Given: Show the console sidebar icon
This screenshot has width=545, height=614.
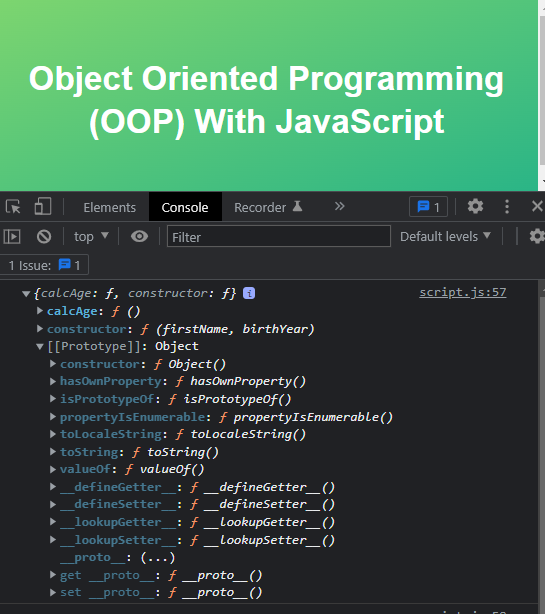Looking at the screenshot, I should coord(12,237).
